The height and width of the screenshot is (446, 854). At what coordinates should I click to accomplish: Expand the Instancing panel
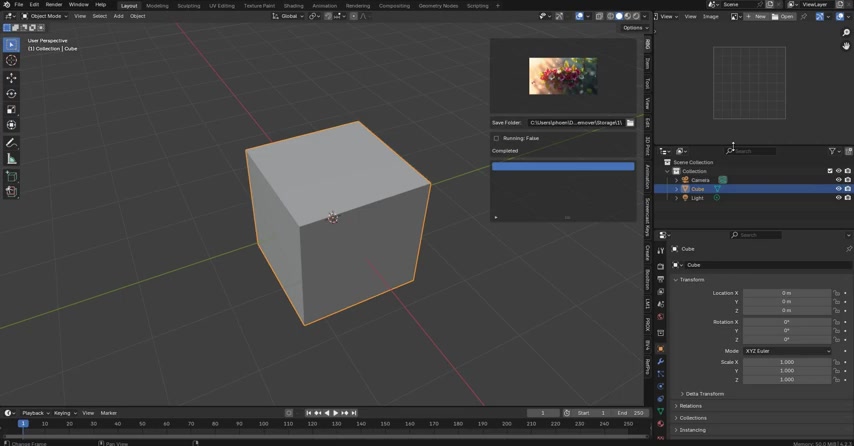[x=690, y=430]
